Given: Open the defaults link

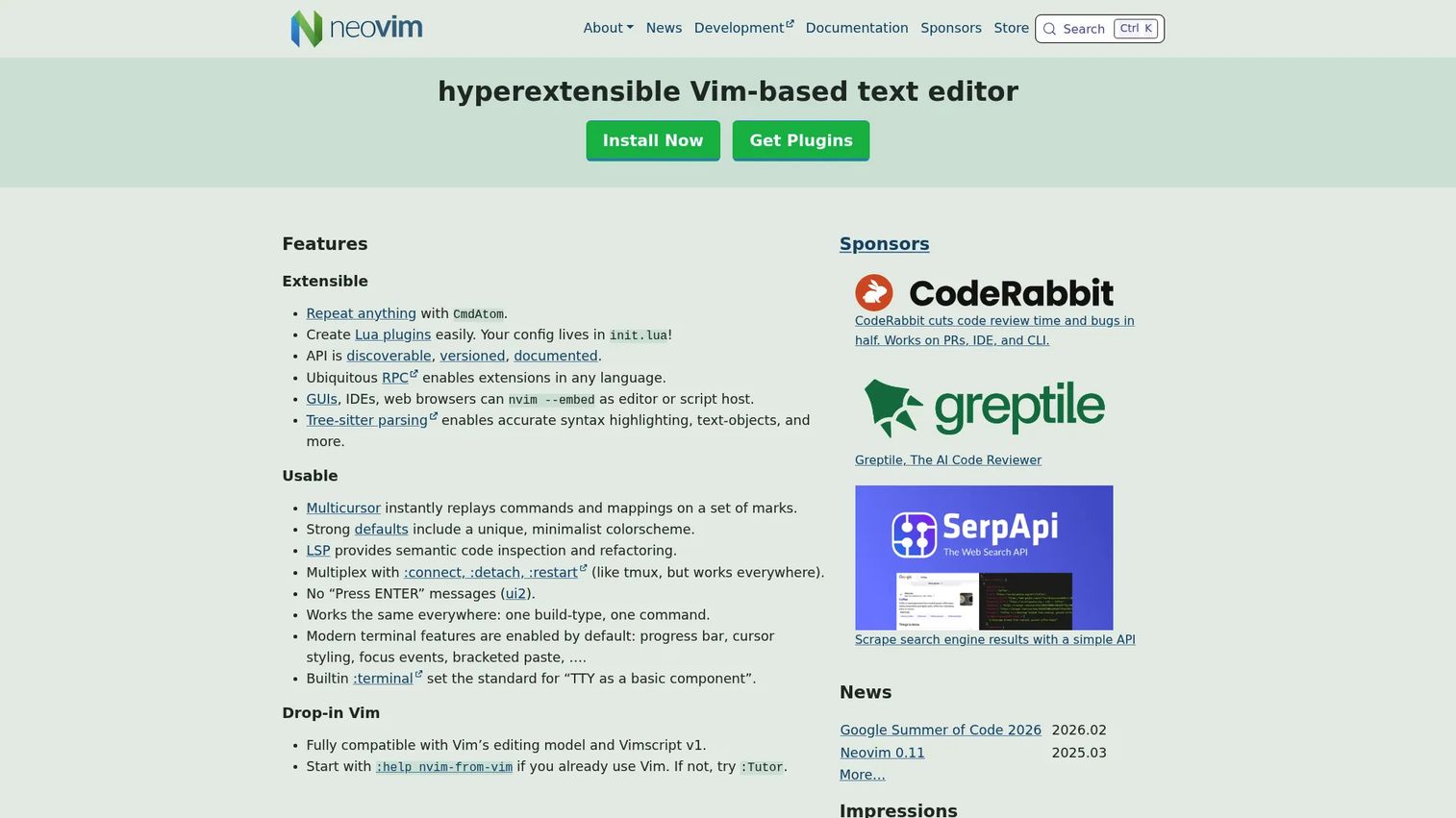Looking at the screenshot, I should 381,530.
